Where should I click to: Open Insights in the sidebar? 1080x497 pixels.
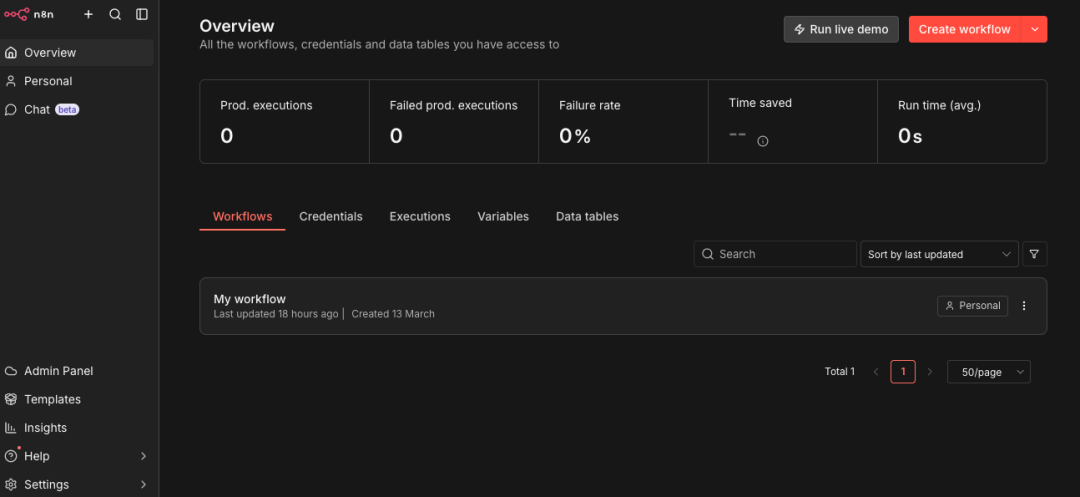click(x=45, y=428)
